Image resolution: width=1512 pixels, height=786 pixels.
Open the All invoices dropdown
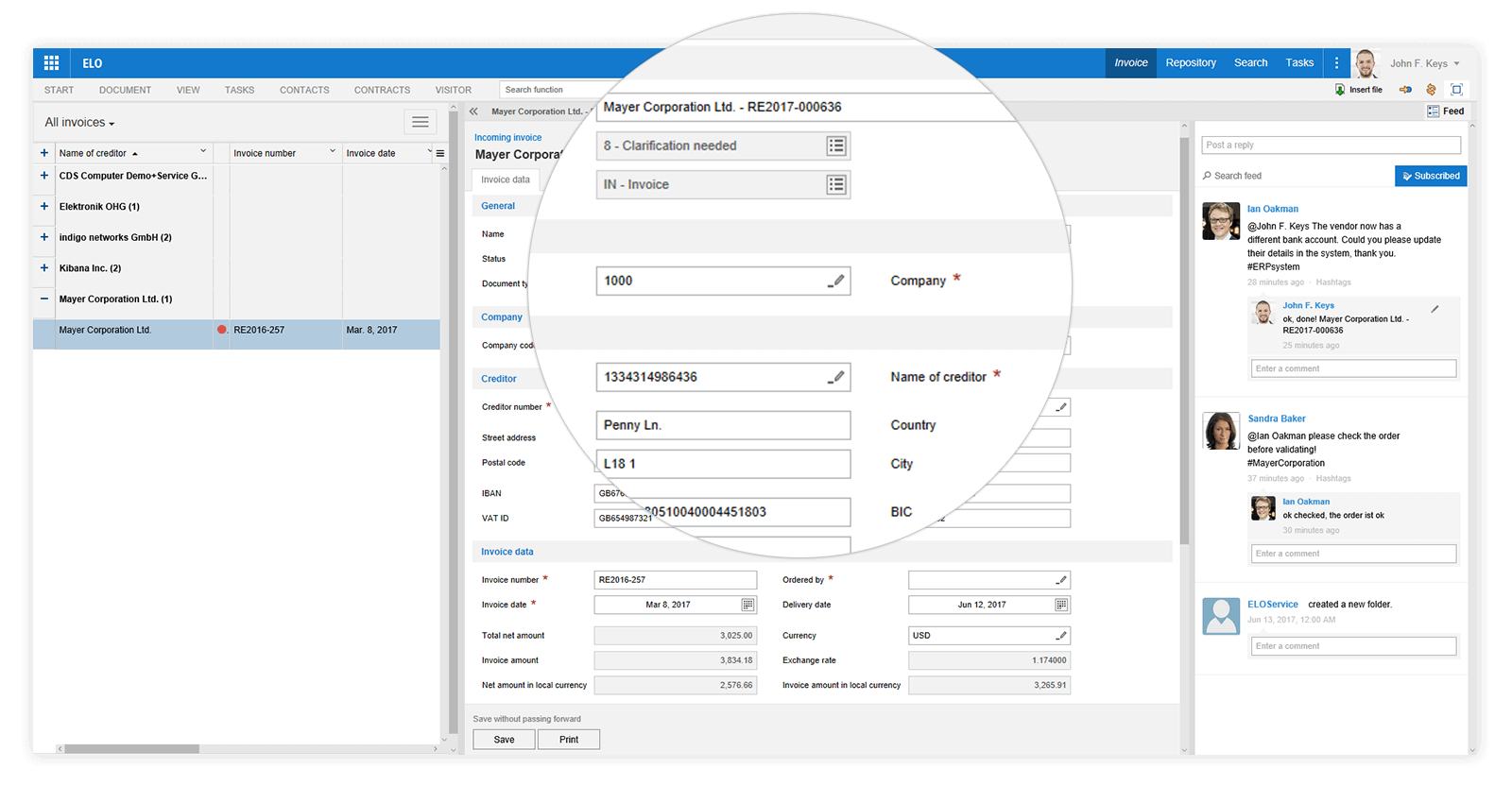click(x=79, y=123)
